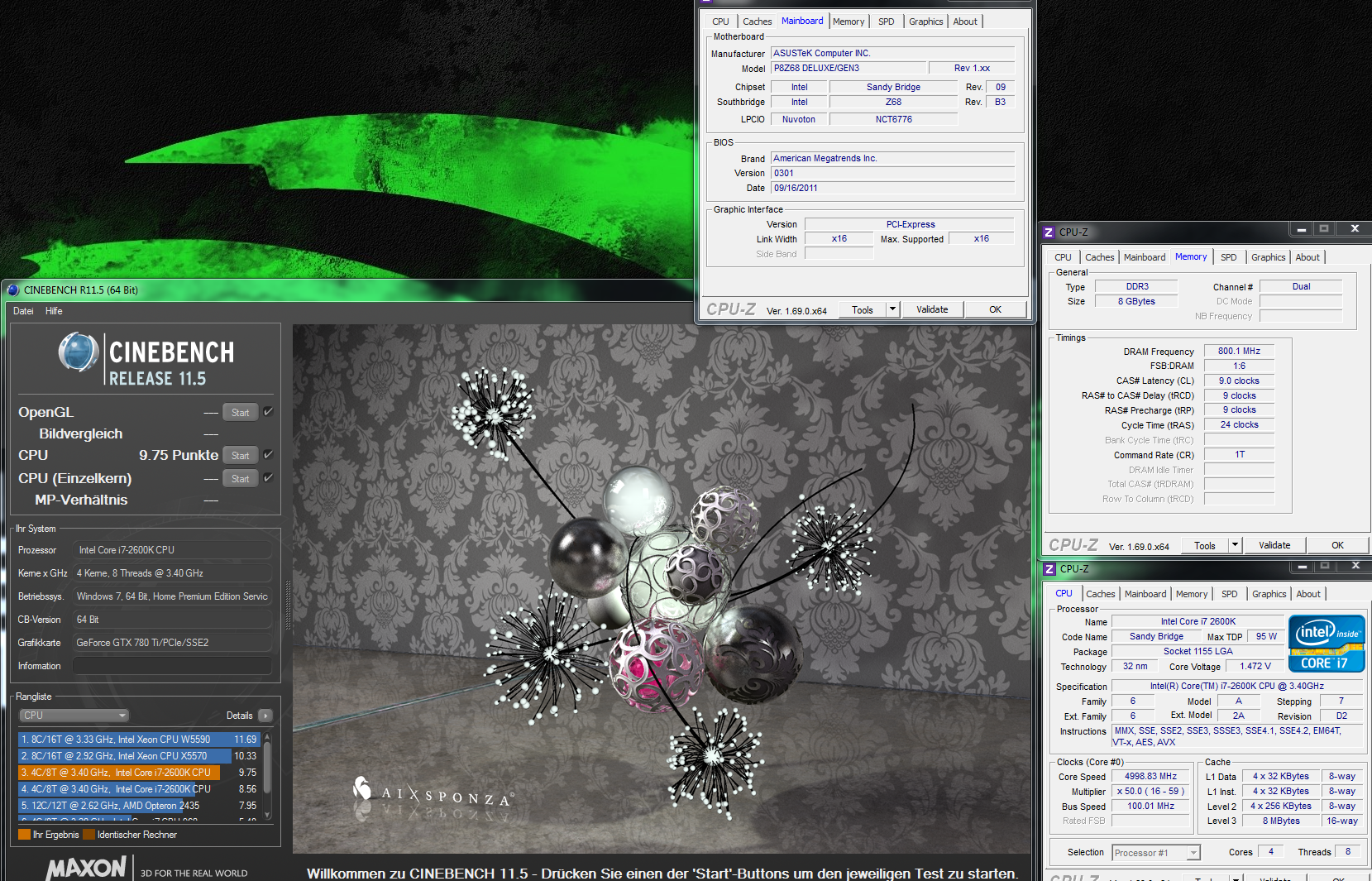Toggle the CPU test checkbox

click(x=268, y=455)
